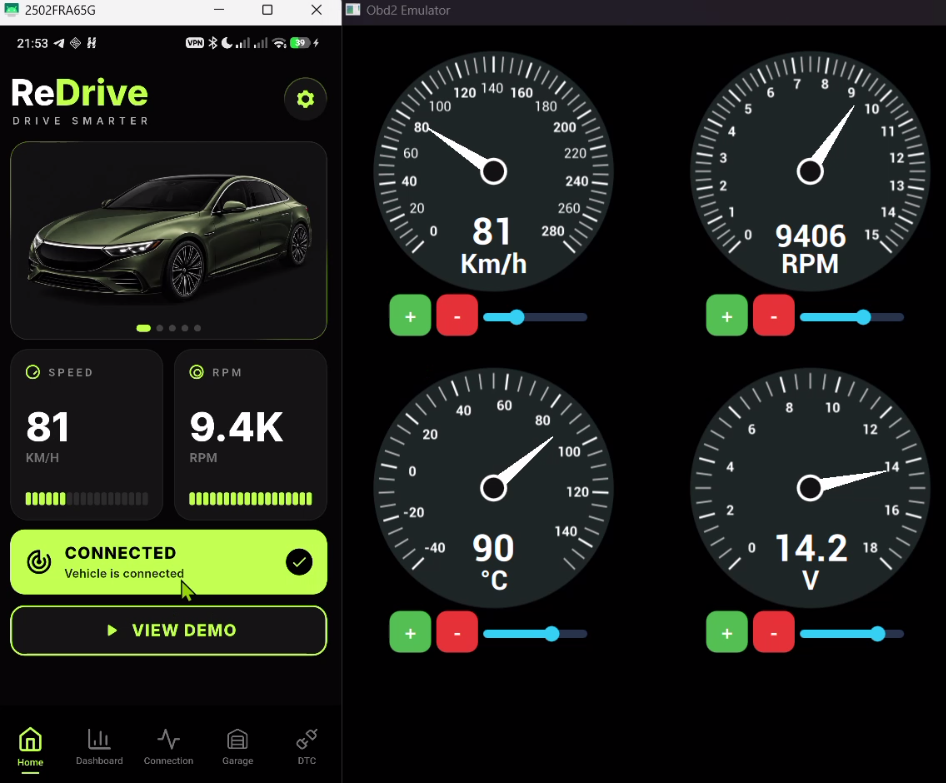The width and height of the screenshot is (946, 783).
Task: Click the RPM slider handle
Action: pos(863,317)
